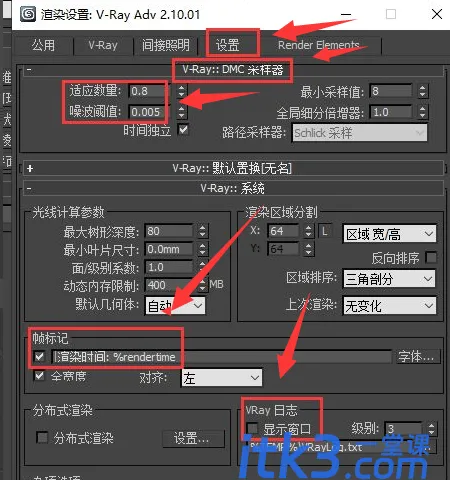
Task: Open the 区域排序 三角剖分 dropdown
Action: (x=389, y=279)
